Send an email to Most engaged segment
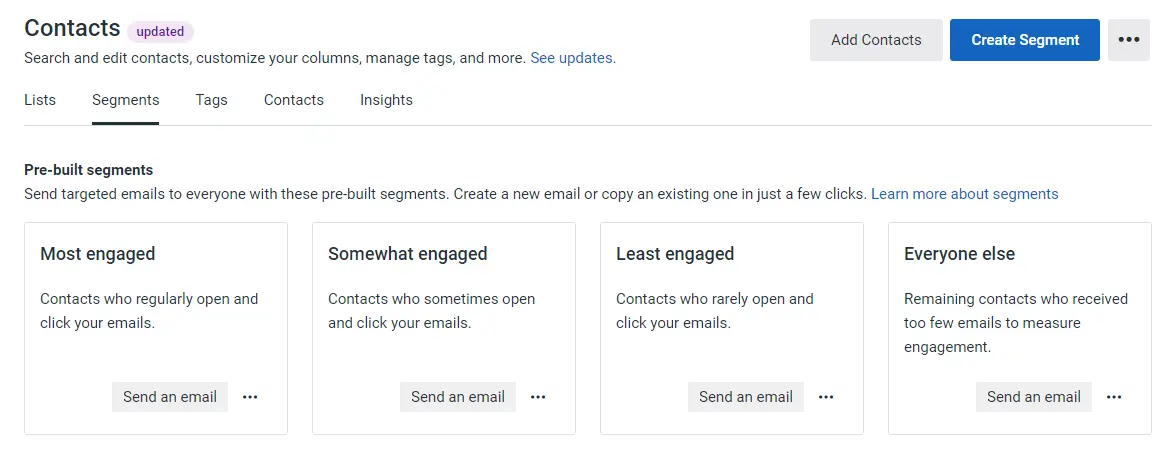The width and height of the screenshot is (1176, 449). [x=170, y=397]
